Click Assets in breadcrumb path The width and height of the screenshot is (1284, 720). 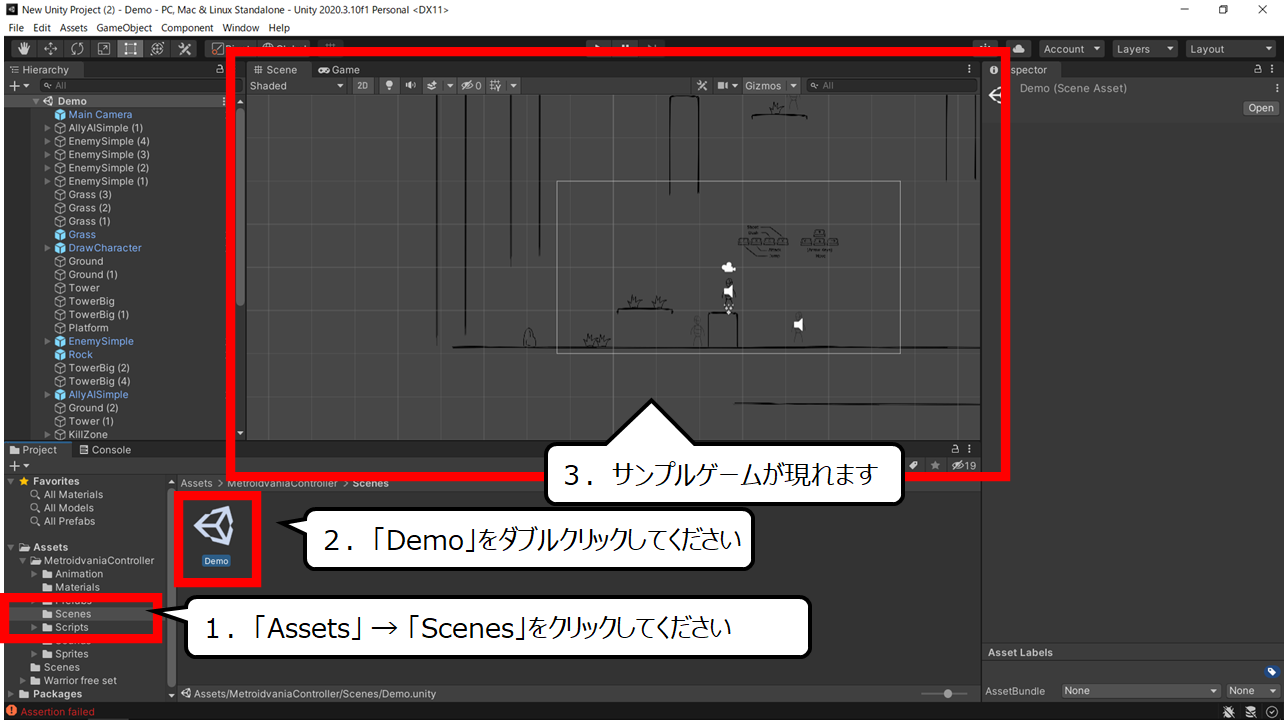[196, 484]
